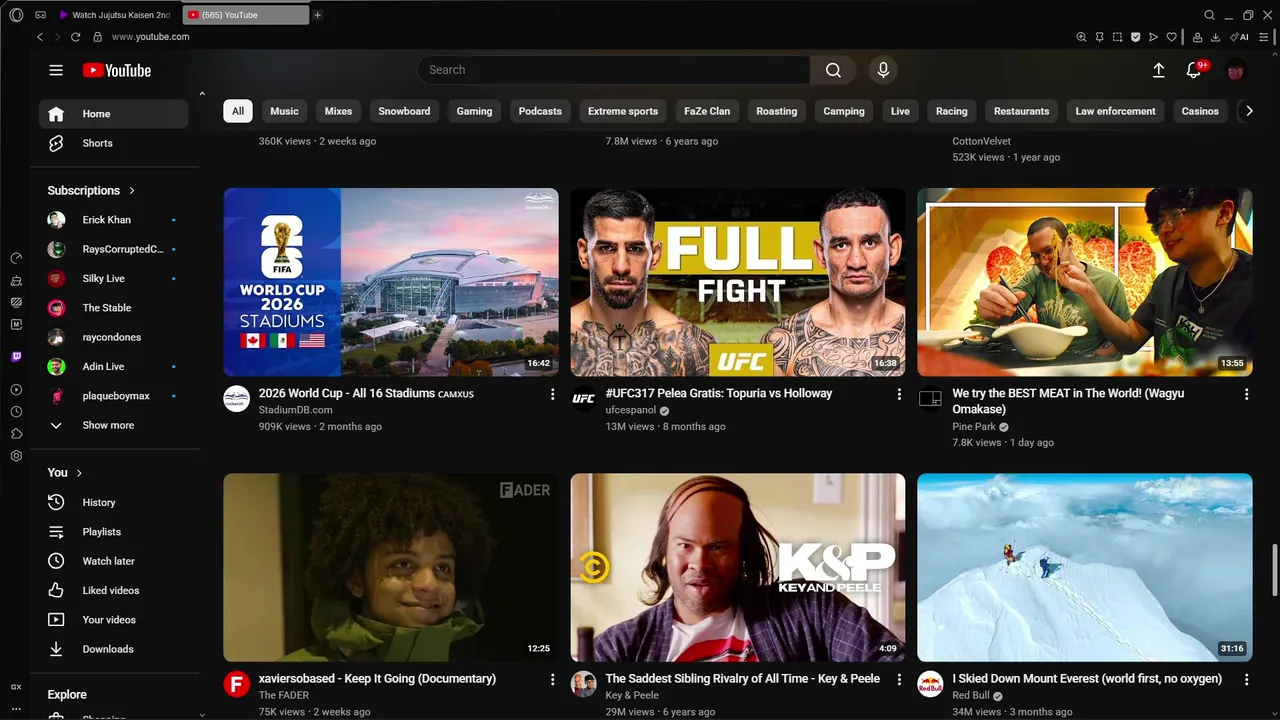Open the browser downloads icon
This screenshot has height=720, width=1280.
point(1216,37)
